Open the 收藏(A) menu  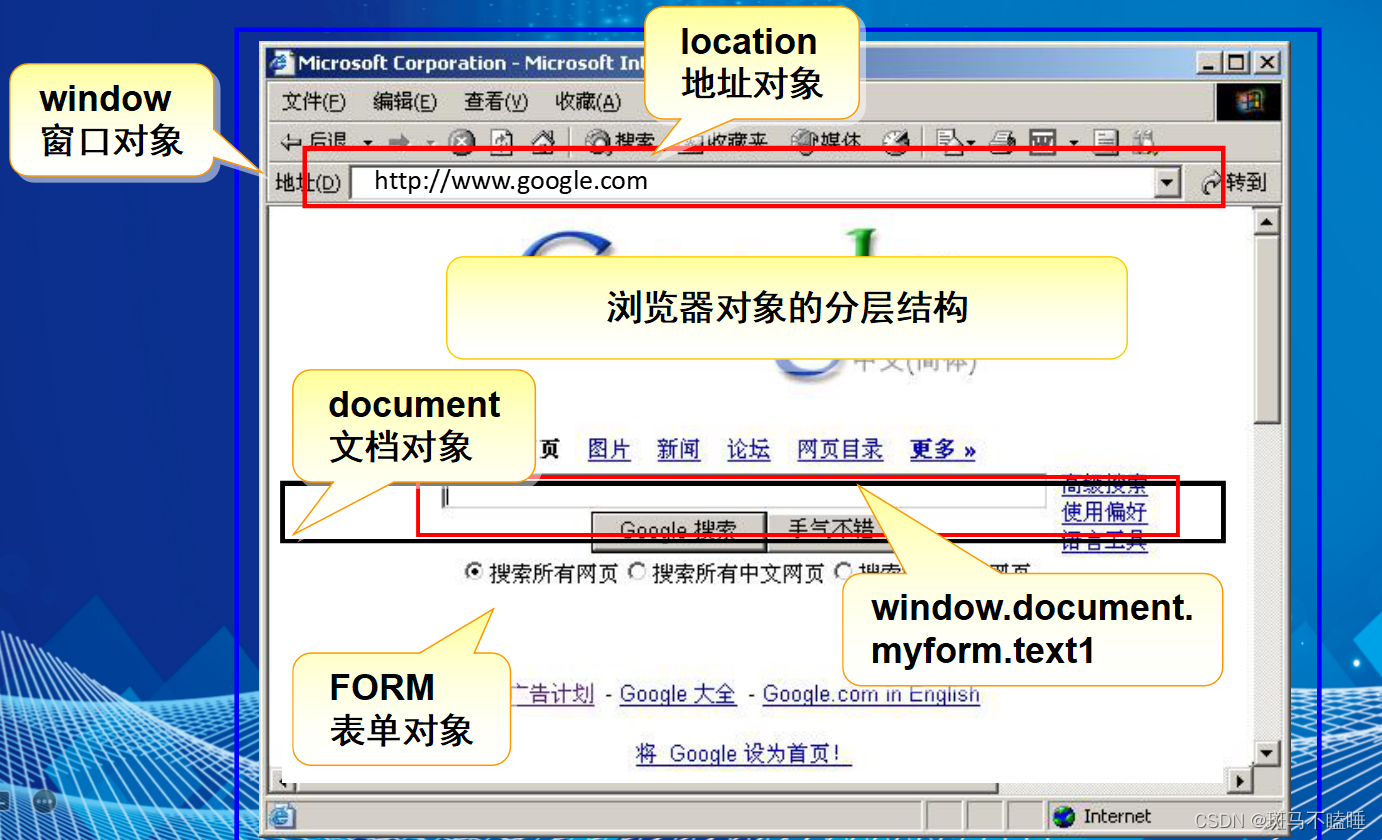point(588,102)
